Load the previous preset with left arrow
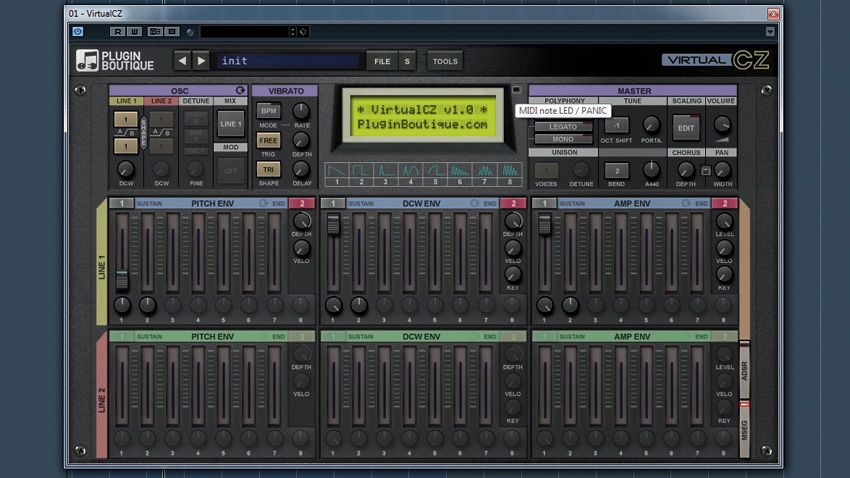The height and width of the screenshot is (478, 850). tap(182, 61)
